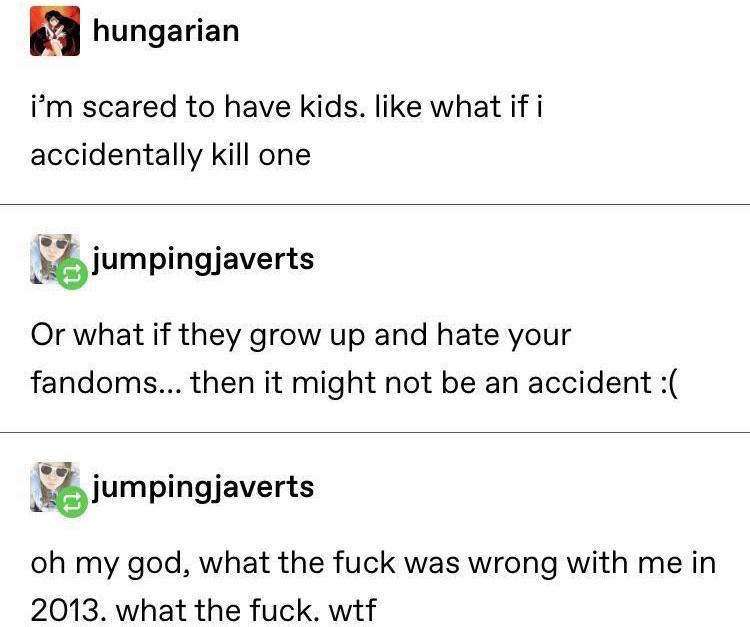Click divider line above the 2013 reply
This screenshot has height=627, width=750.
pos(375,433)
